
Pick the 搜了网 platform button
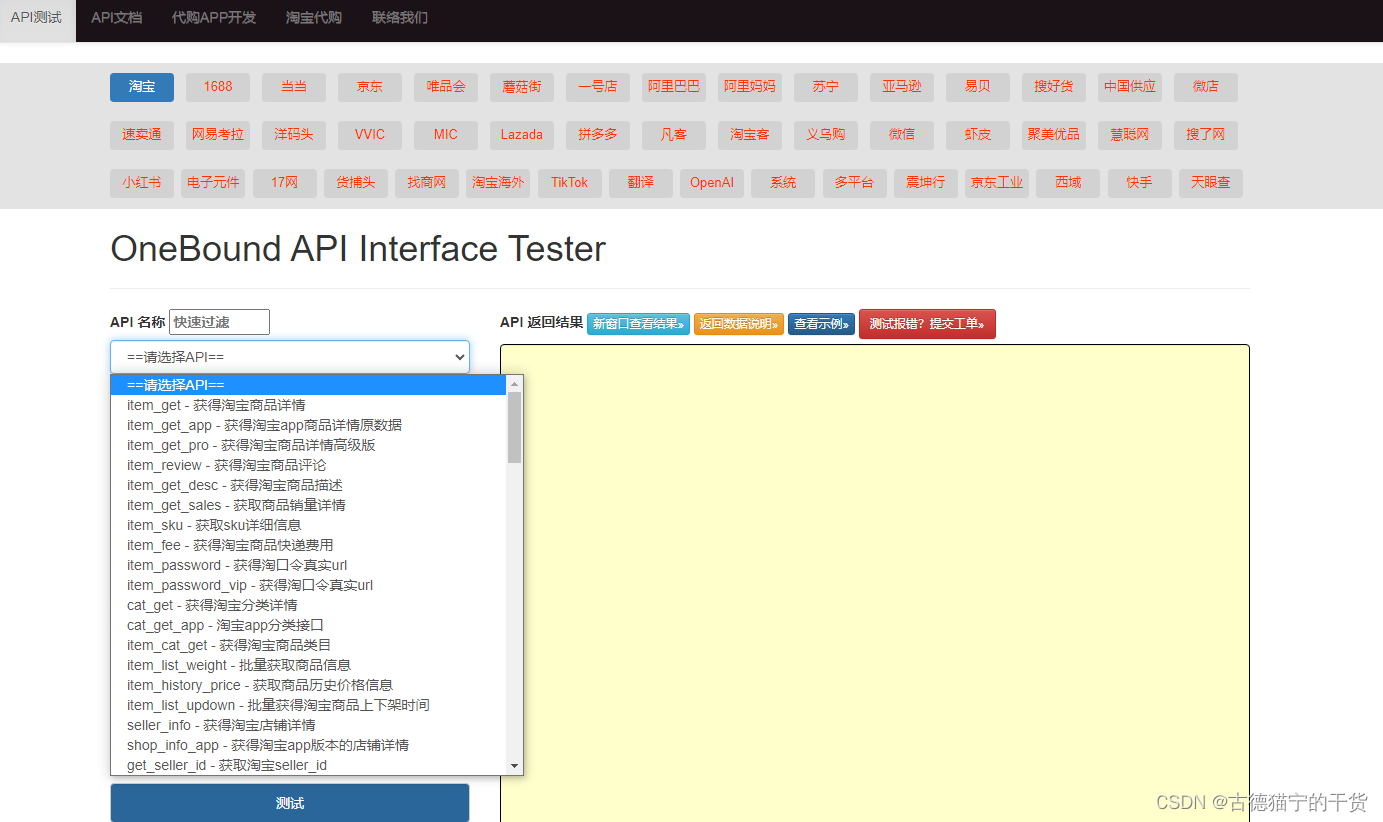(x=1206, y=135)
